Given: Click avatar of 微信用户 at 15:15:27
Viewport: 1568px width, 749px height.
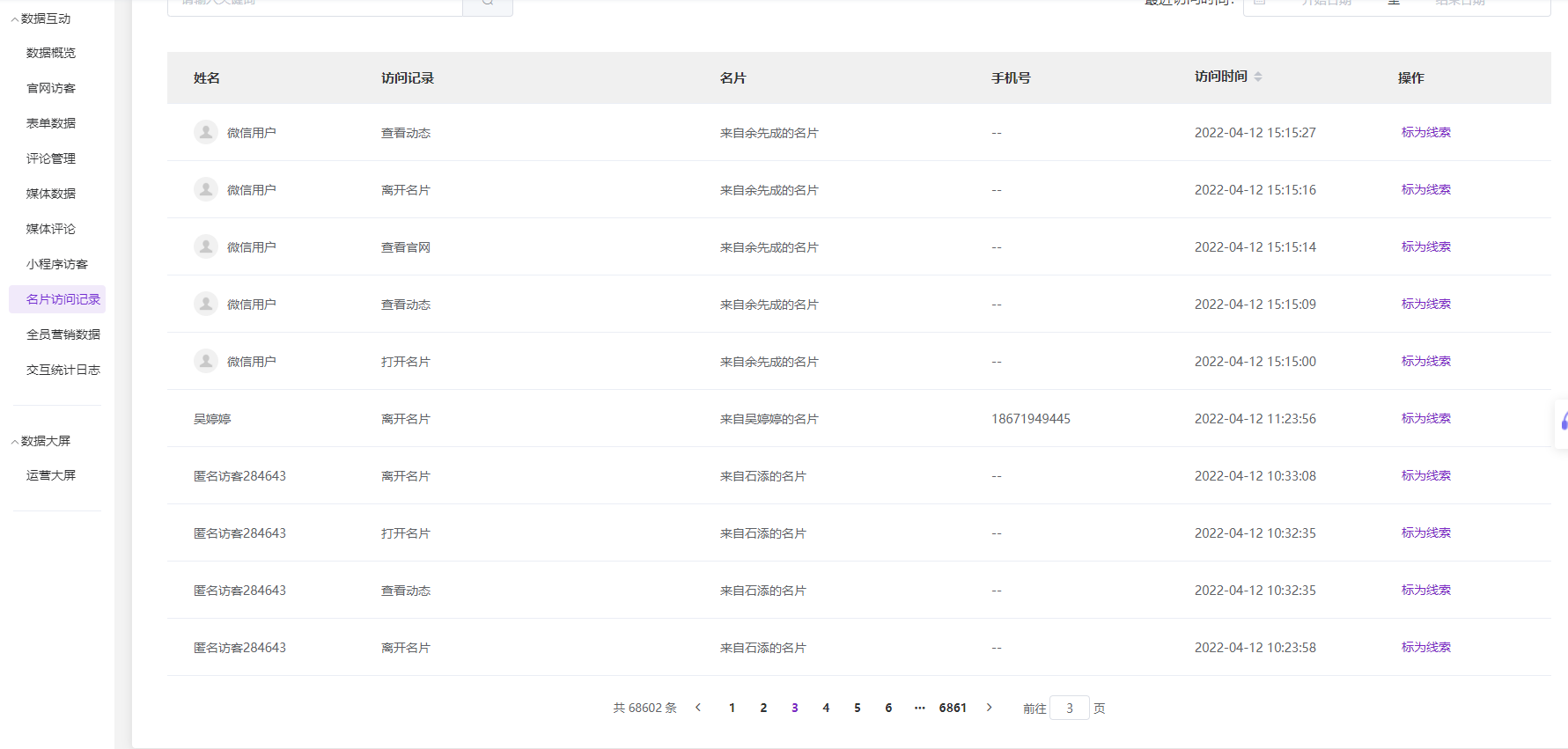Looking at the screenshot, I should [206, 132].
